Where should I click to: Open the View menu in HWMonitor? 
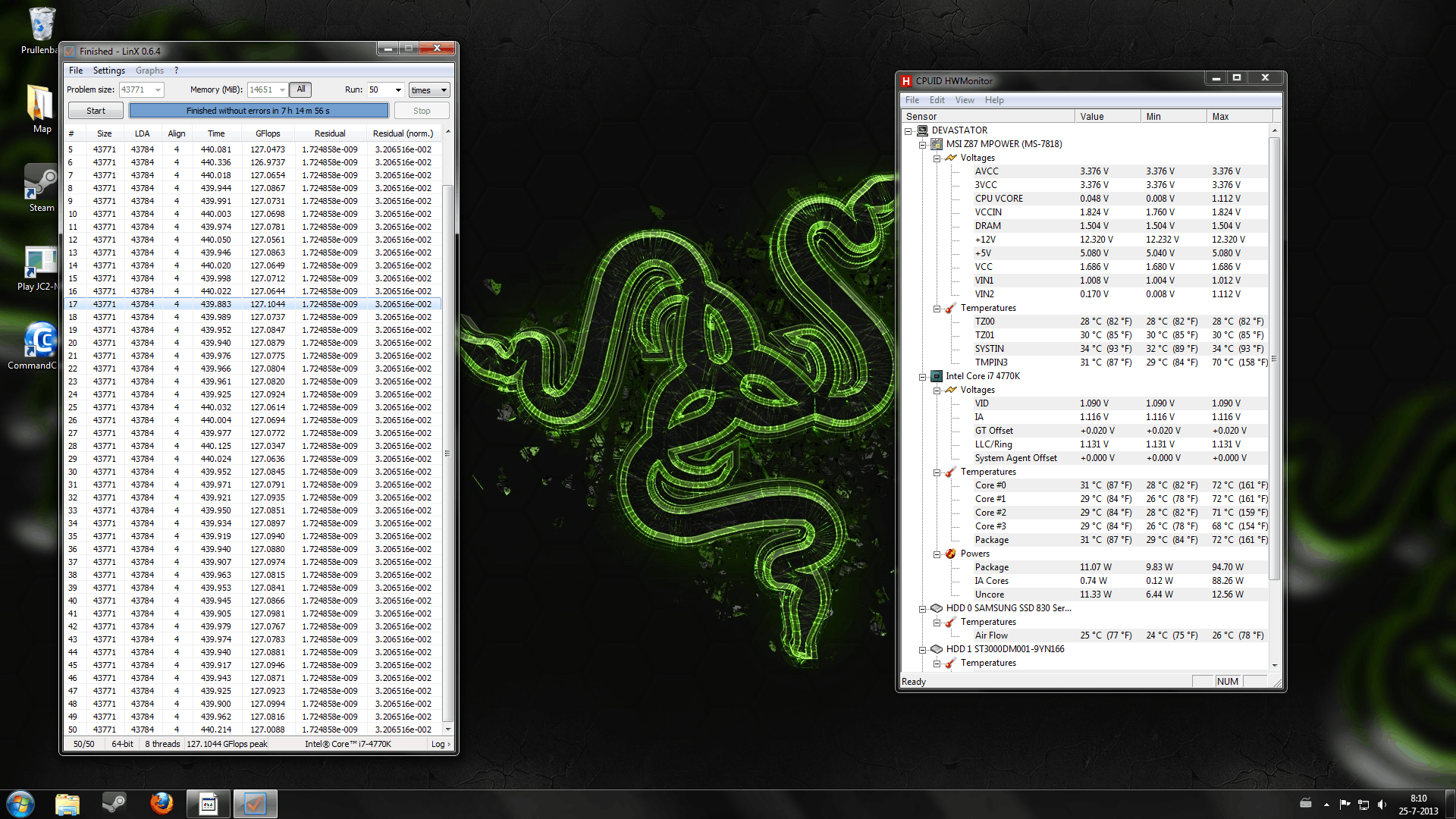(x=965, y=100)
